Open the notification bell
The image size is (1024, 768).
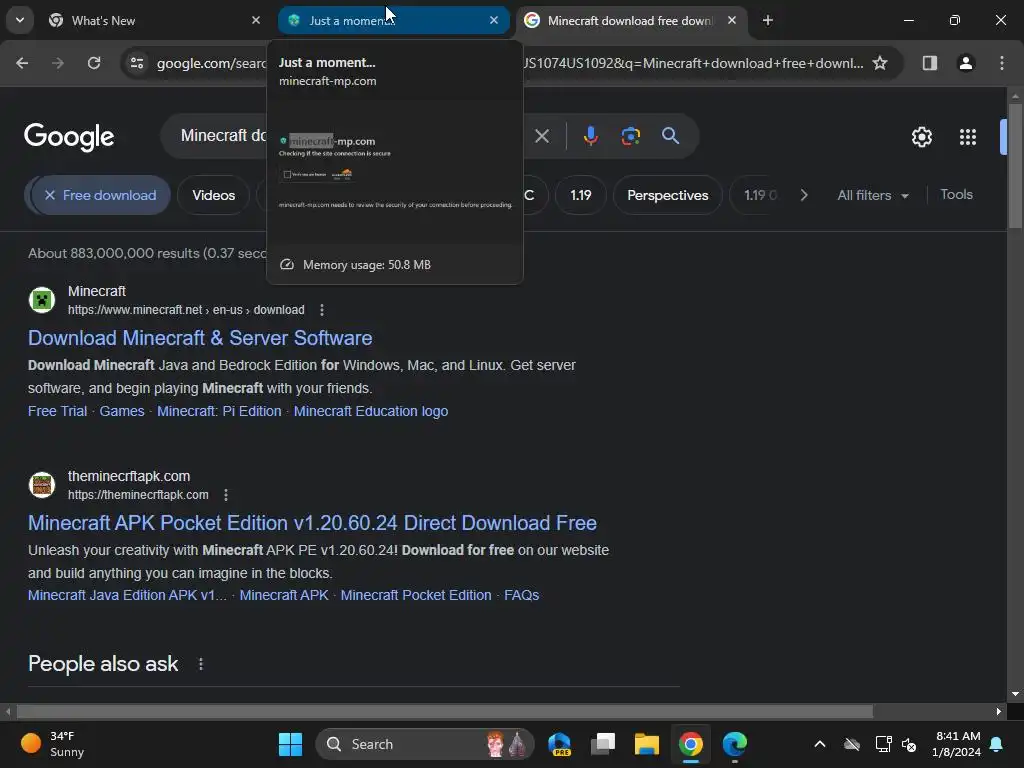pyautogui.click(x=997, y=744)
